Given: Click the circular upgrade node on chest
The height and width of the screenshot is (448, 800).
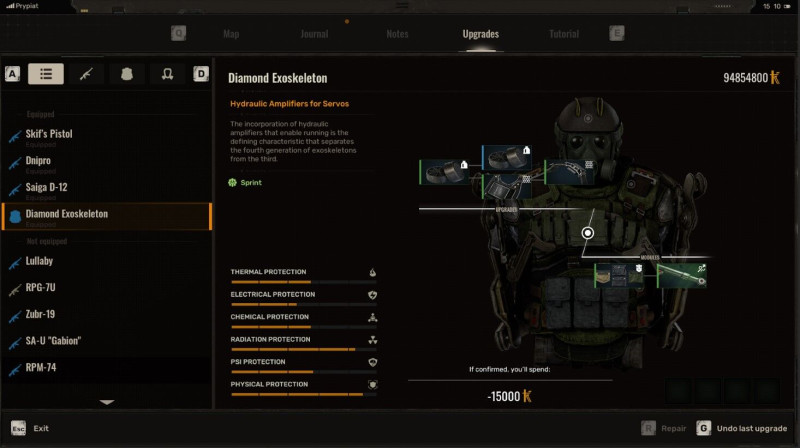Looking at the screenshot, I should 588,233.
